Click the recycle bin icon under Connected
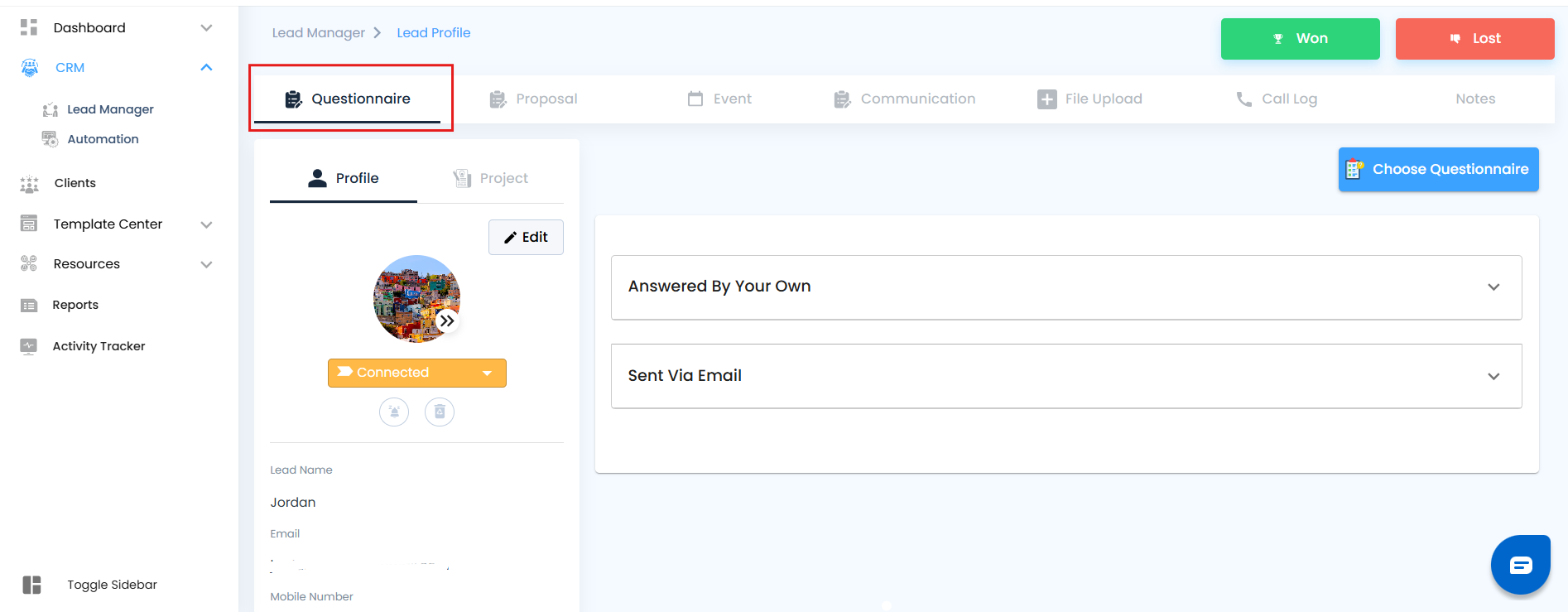The width and height of the screenshot is (1568, 612). click(x=440, y=412)
